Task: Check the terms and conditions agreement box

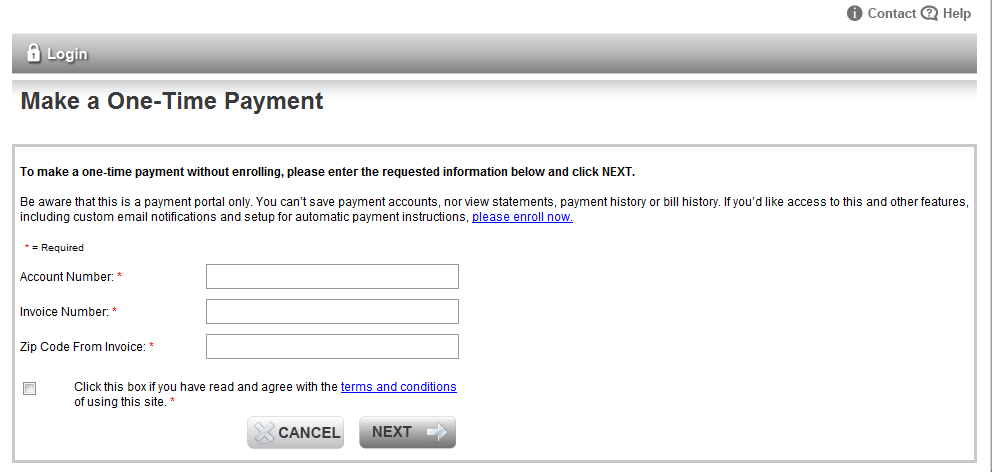Action: [30, 388]
